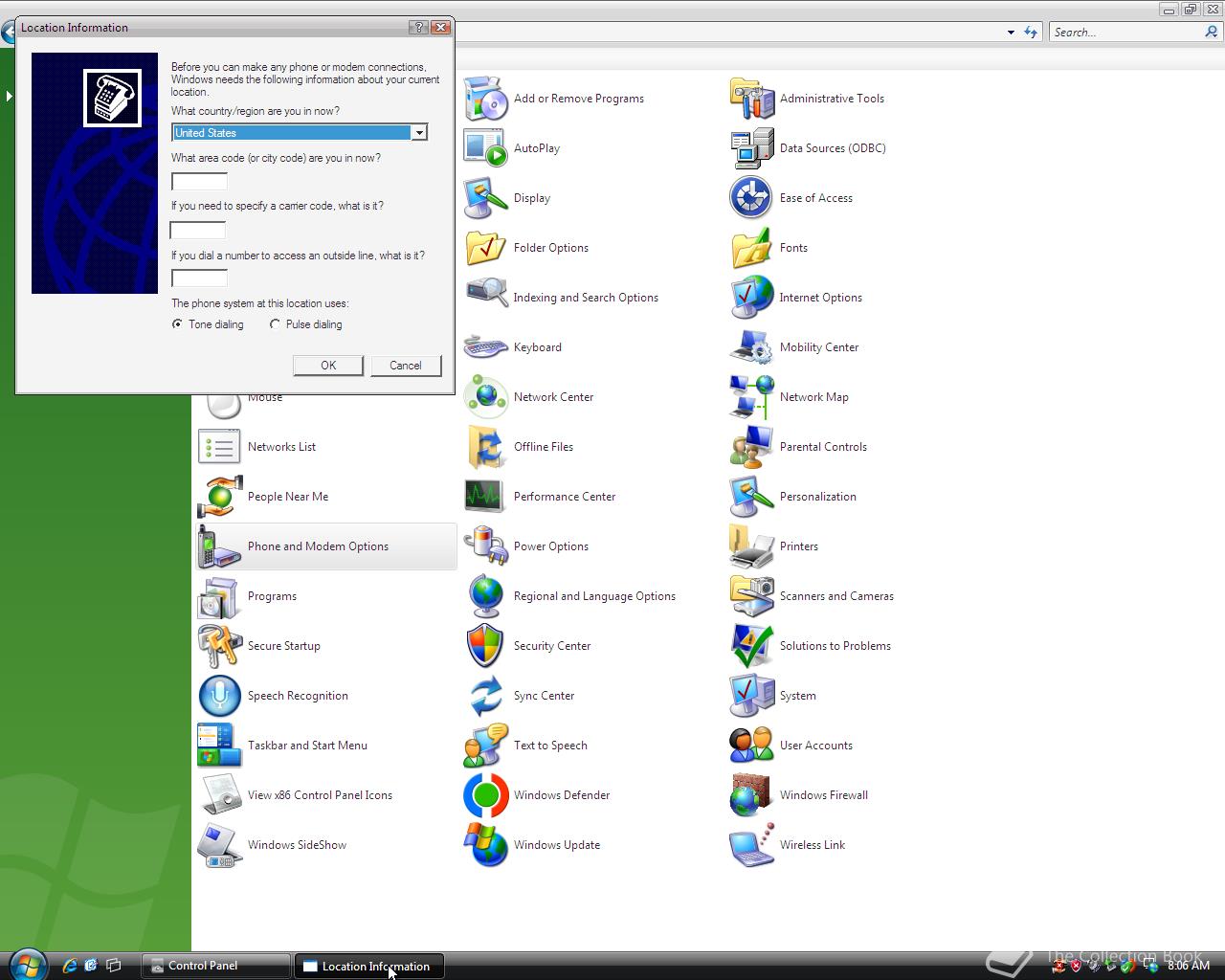Open the Windows SideShow icon
Viewport: 1225px width, 980px height.
tap(220, 845)
